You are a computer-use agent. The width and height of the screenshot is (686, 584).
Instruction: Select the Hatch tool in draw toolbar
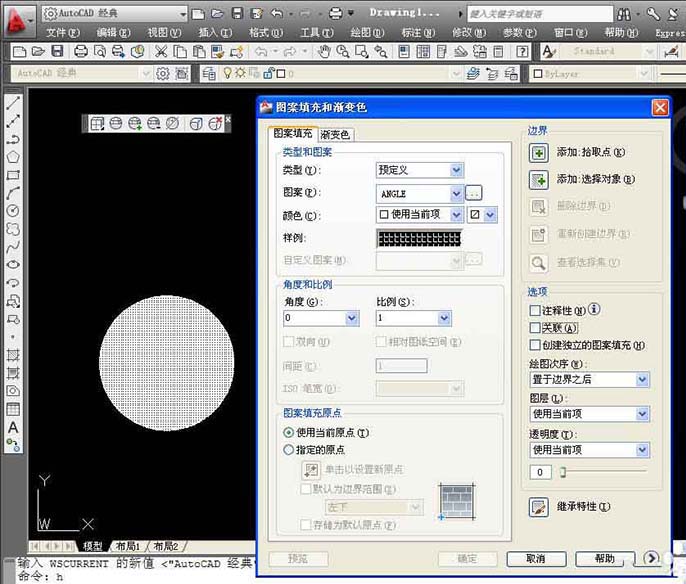(x=13, y=355)
